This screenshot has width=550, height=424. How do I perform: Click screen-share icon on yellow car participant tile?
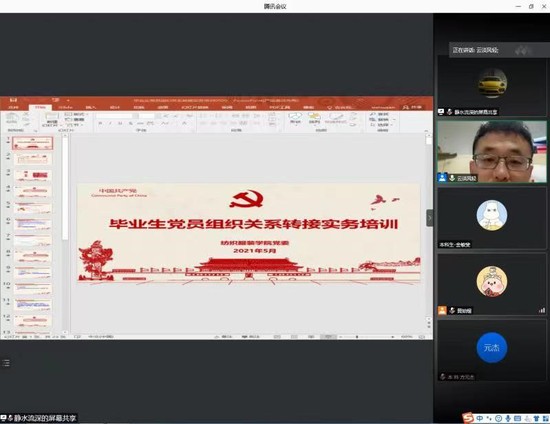click(x=441, y=112)
